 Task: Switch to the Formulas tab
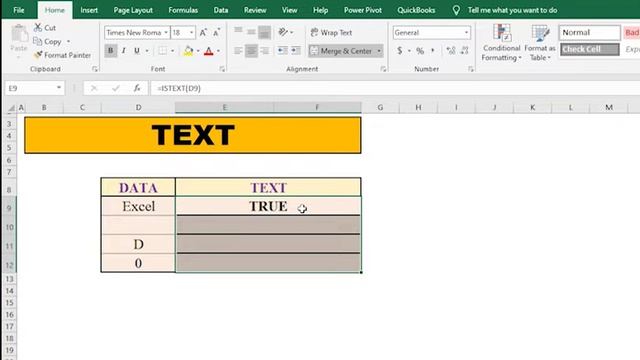(183, 10)
